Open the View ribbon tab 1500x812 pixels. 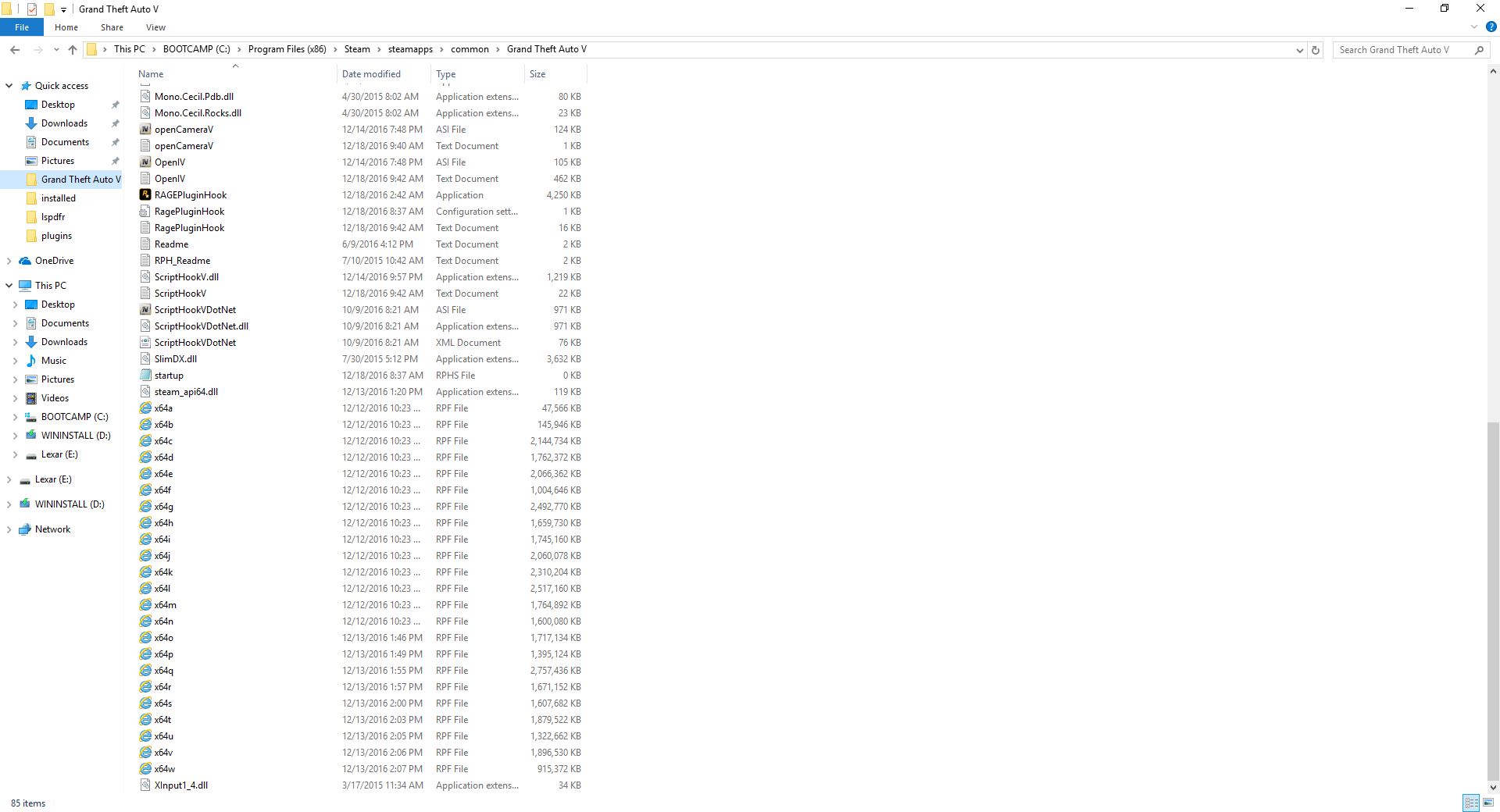click(x=155, y=27)
